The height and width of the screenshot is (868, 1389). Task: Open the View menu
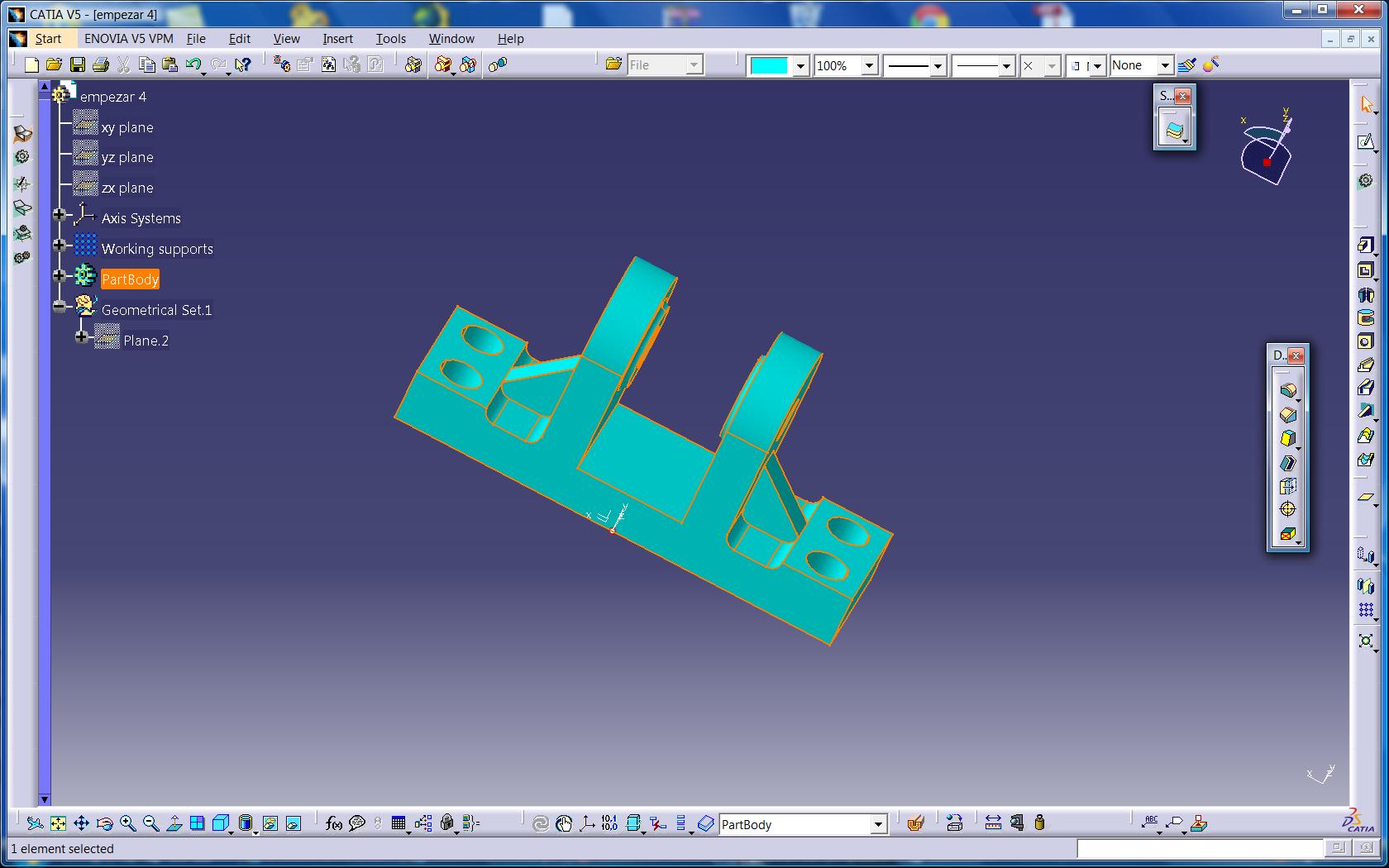(x=287, y=39)
